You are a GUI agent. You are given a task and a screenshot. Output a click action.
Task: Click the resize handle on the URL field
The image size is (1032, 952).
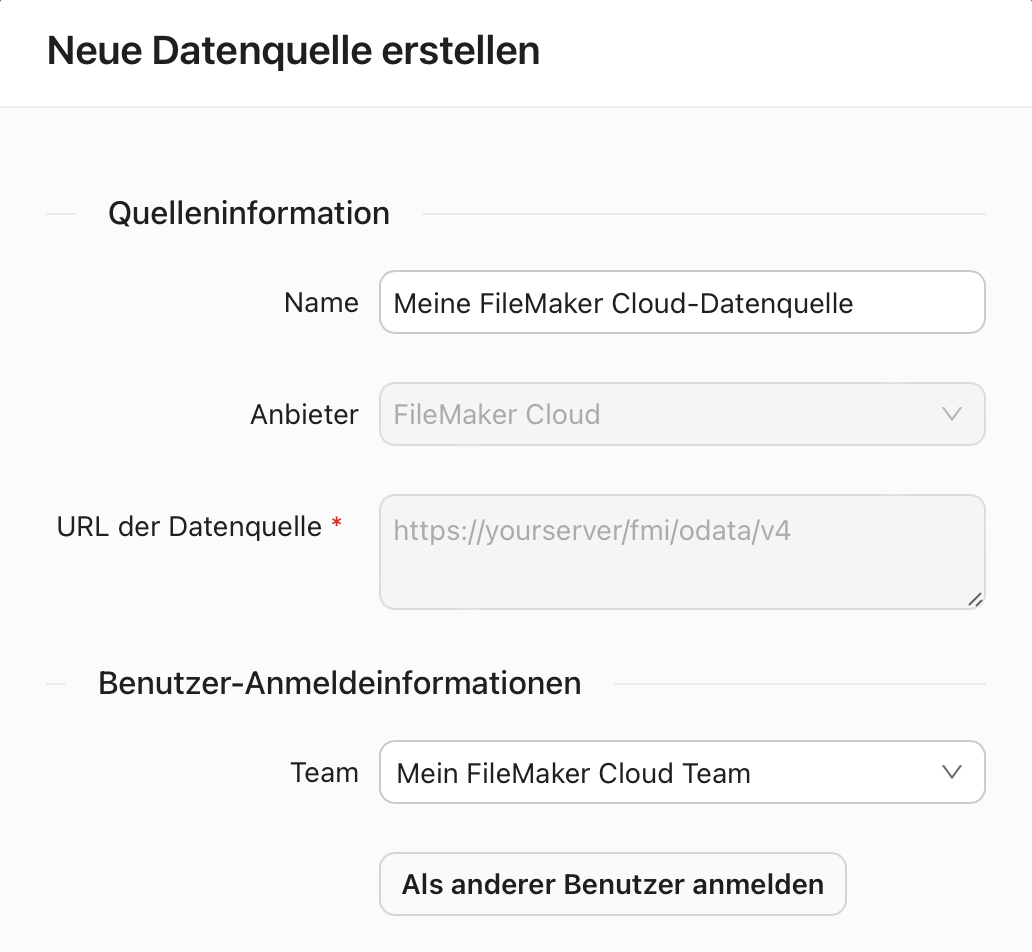(x=976, y=598)
